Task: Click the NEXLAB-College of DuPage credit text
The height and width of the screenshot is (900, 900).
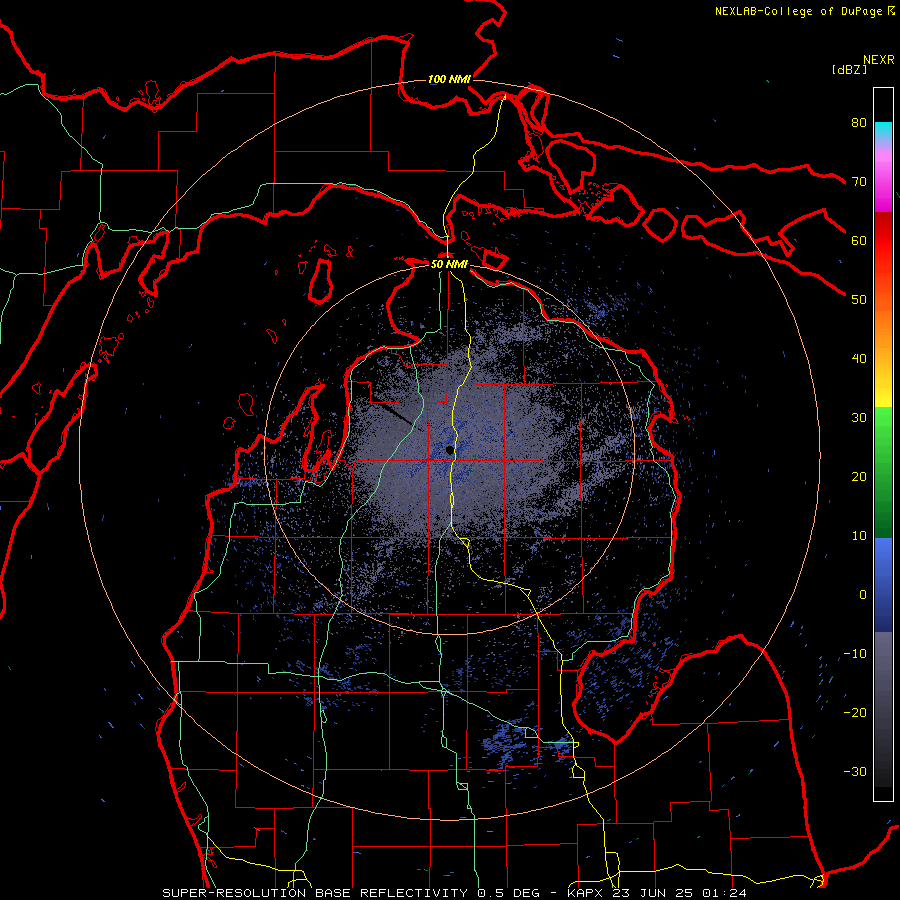Action: [798, 11]
